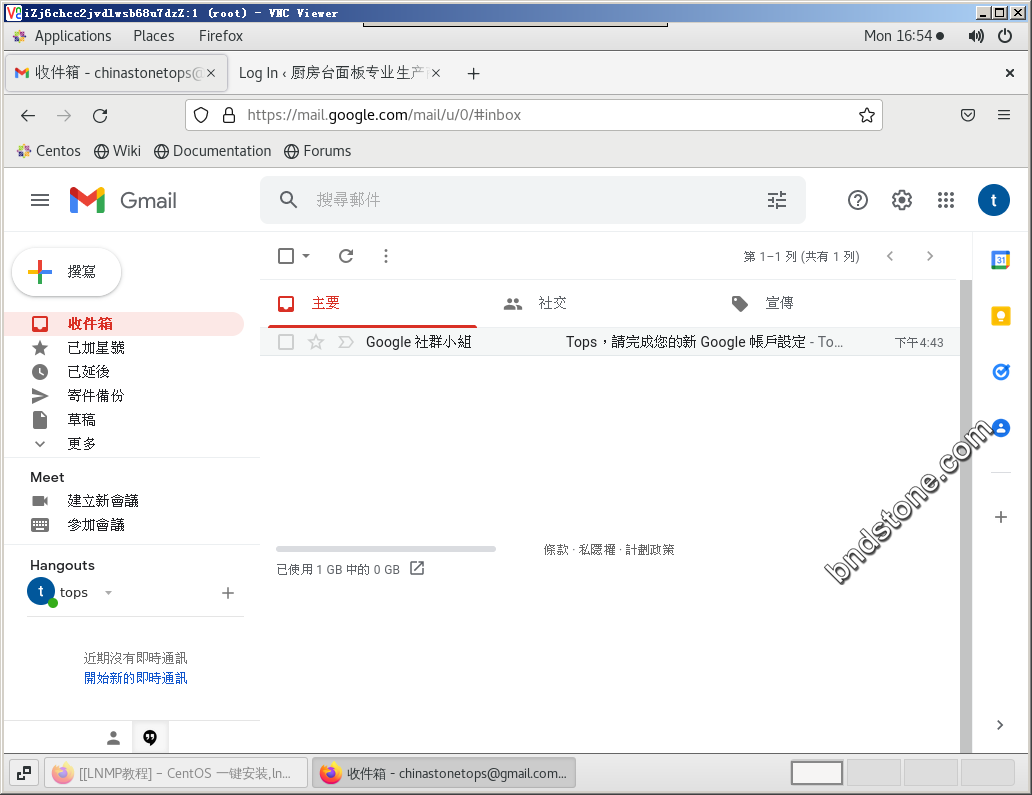Screen dimensions: 1032x795
Task: Open the email from Google 社群小組
Action: pyautogui.click(x=609, y=342)
